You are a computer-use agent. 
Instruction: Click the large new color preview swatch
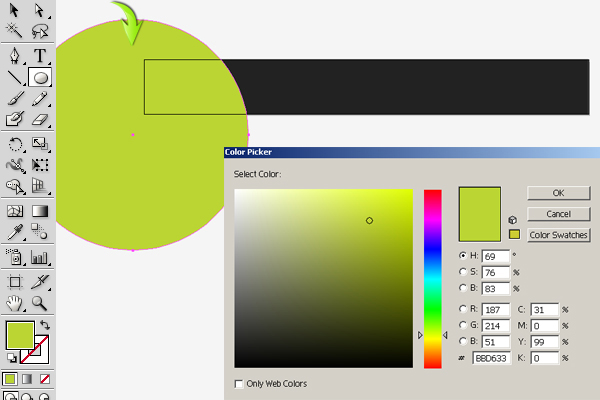pyautogui.click(x=480, y=214)
